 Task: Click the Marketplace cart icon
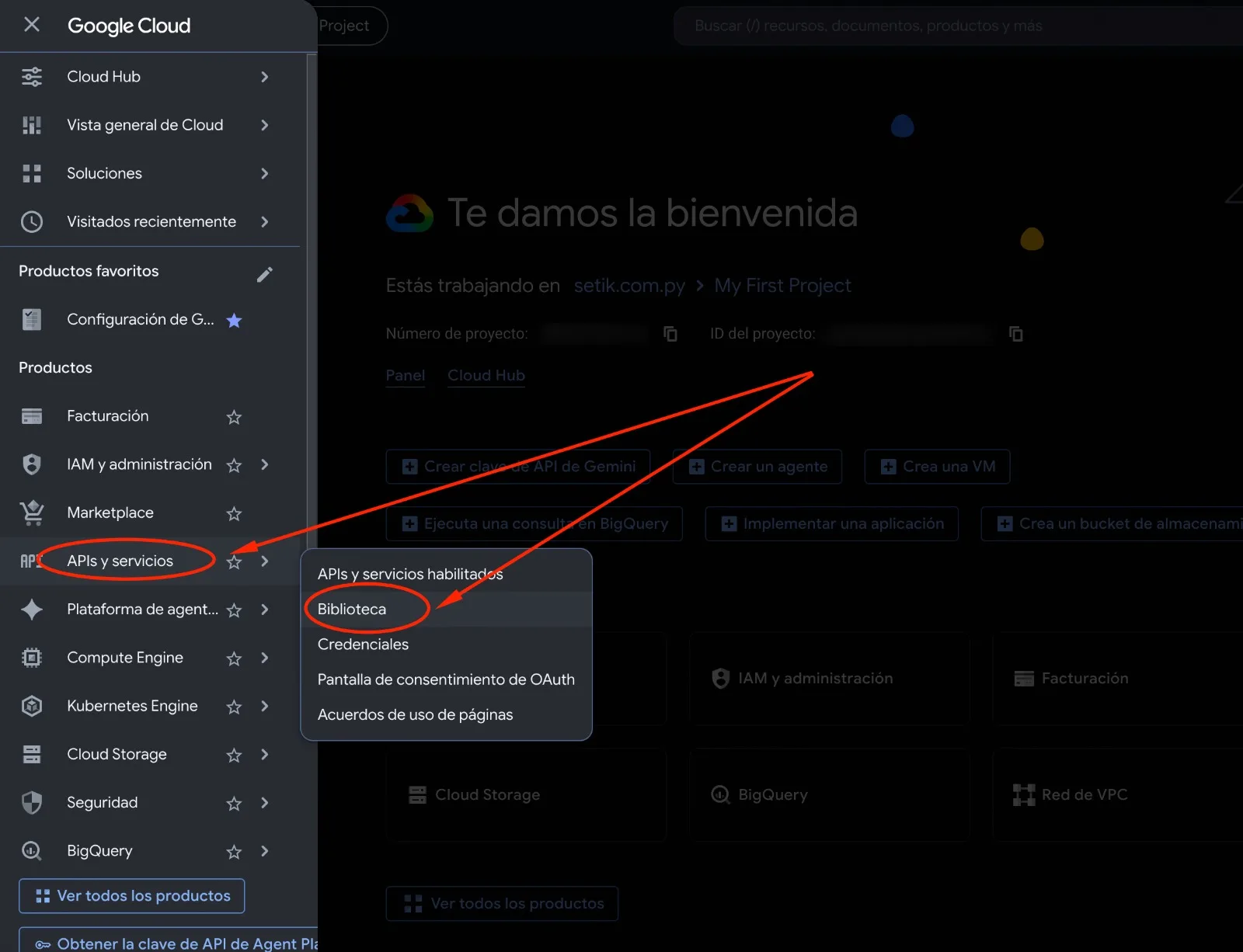[32, 512]
